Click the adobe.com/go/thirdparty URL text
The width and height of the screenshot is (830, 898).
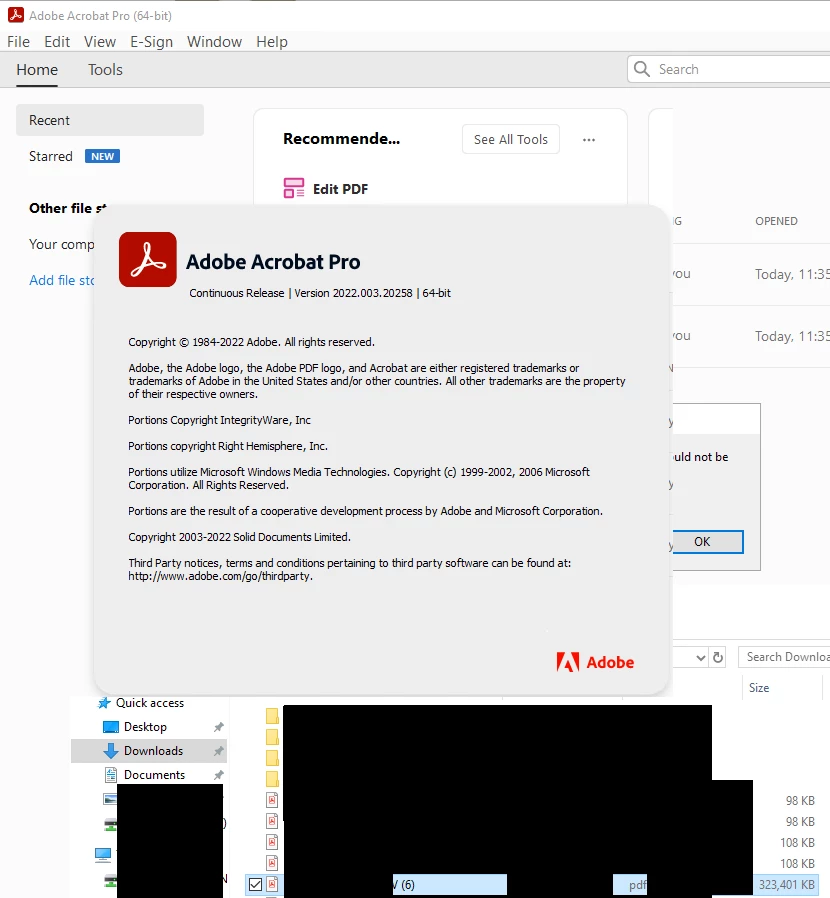coord(221,576)
